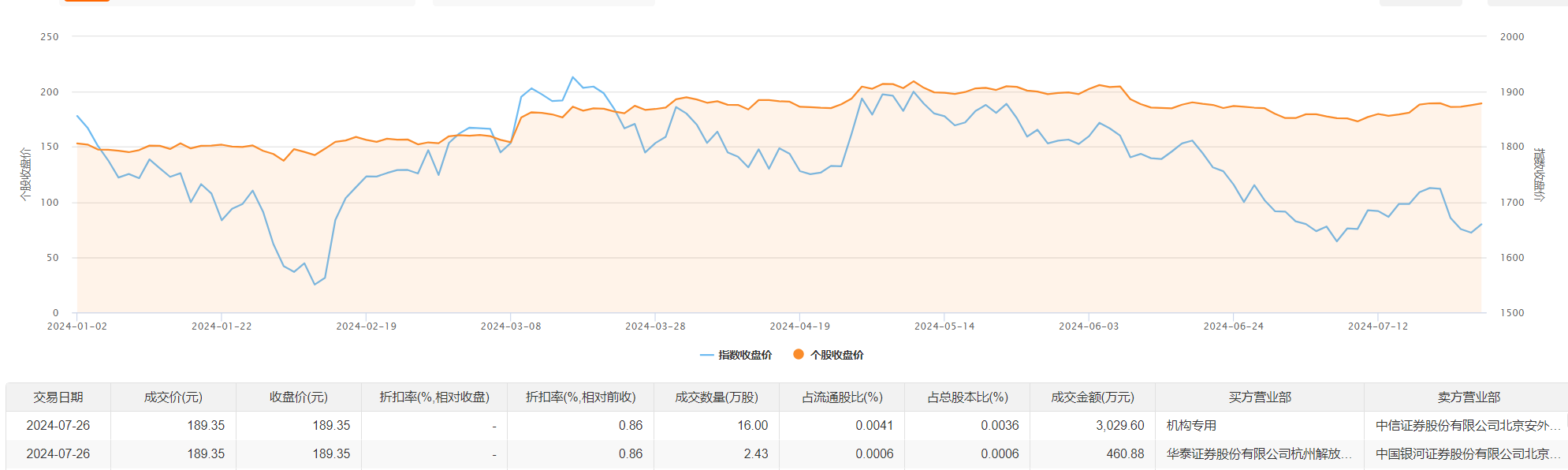The height and width of the screenshot is (470, 1568).
Task: Click x-axis date label 2024-02-19
Action: 367,326
